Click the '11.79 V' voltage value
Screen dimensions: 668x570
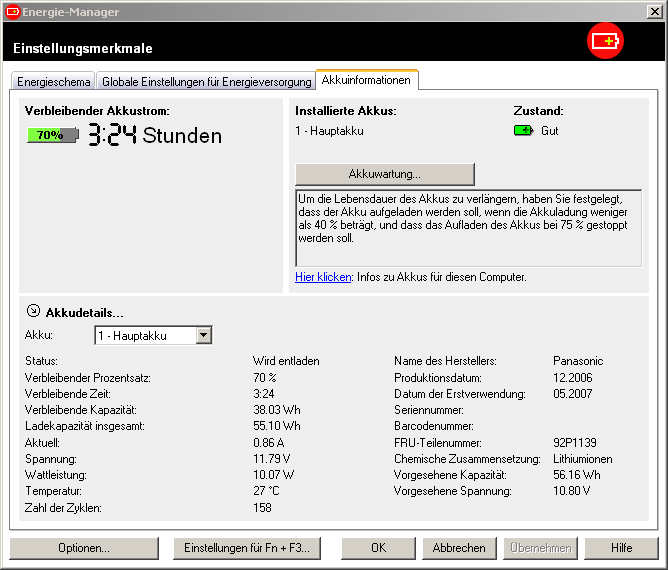click(x=272, y=459)
